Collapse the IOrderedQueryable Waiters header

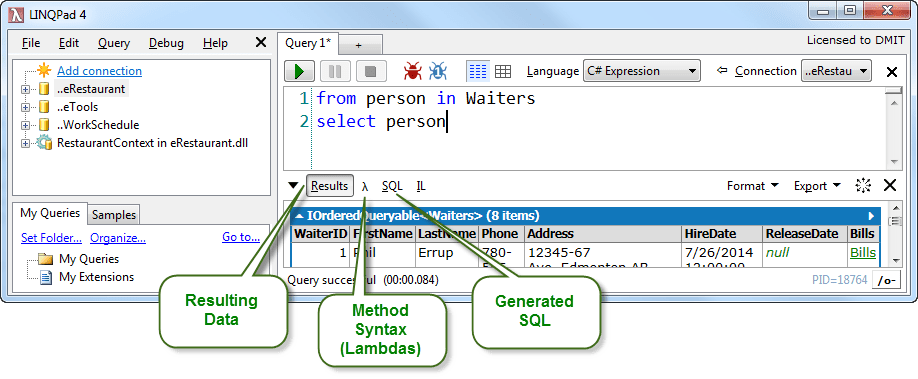click(x=299, y=216)
